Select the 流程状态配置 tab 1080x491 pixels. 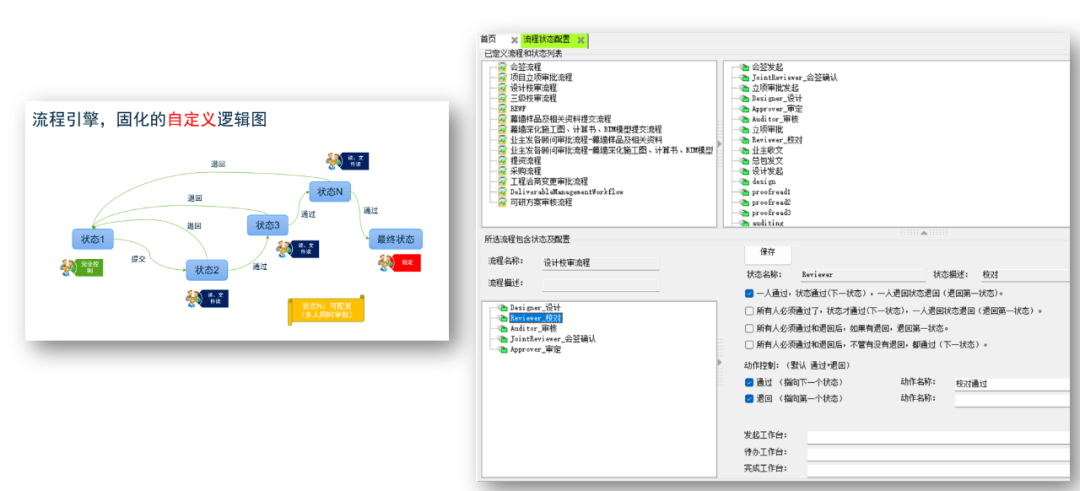547,39
